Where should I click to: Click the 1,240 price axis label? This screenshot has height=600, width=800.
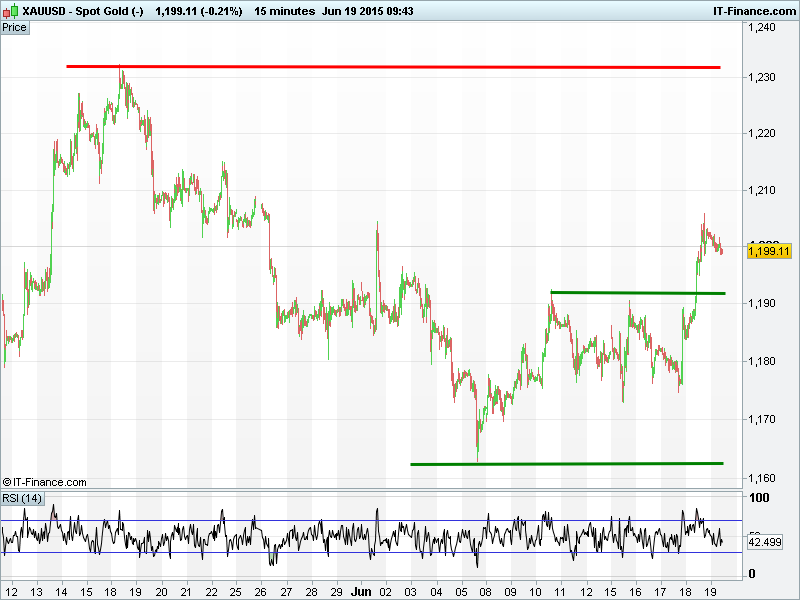[762, 28]
